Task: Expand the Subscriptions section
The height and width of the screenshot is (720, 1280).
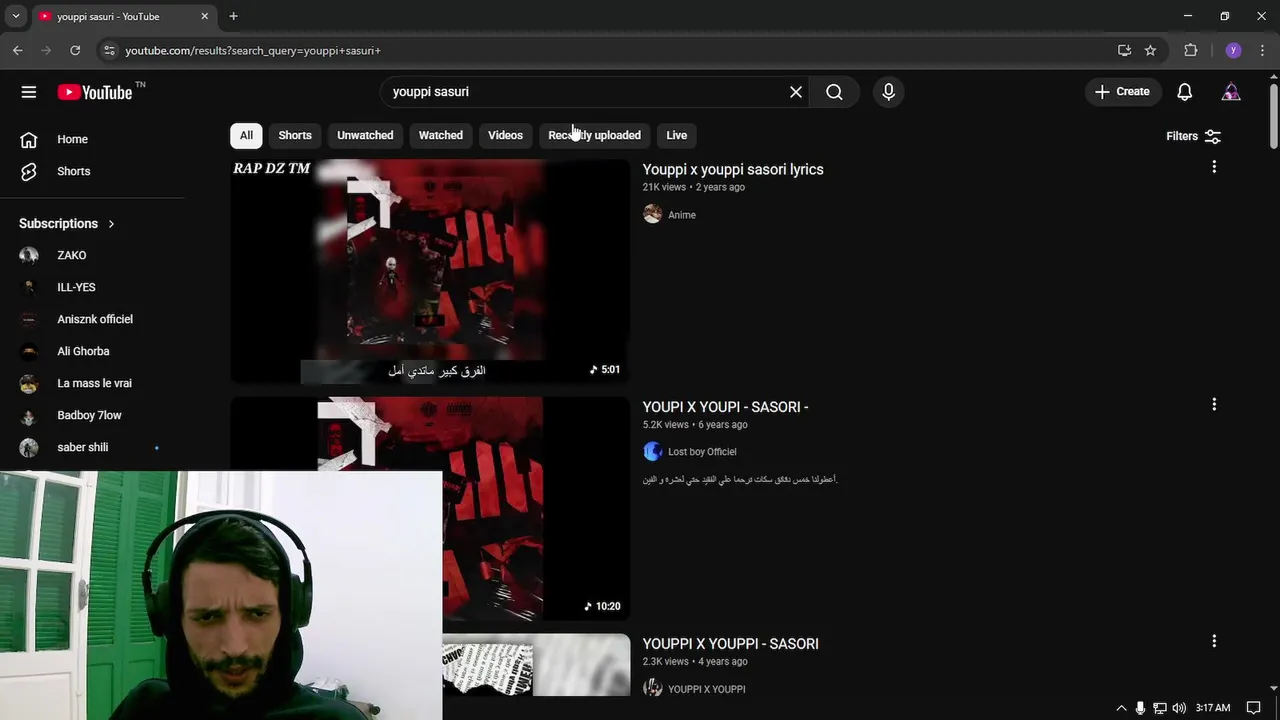Action: (x=67, y=223)
